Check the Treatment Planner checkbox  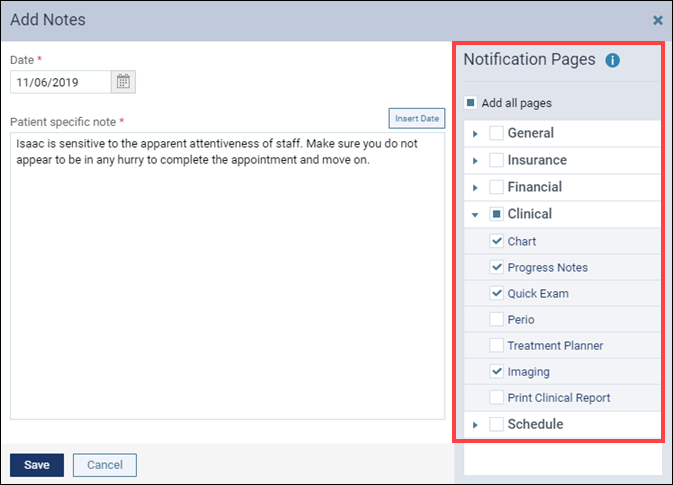pos(497,345)
